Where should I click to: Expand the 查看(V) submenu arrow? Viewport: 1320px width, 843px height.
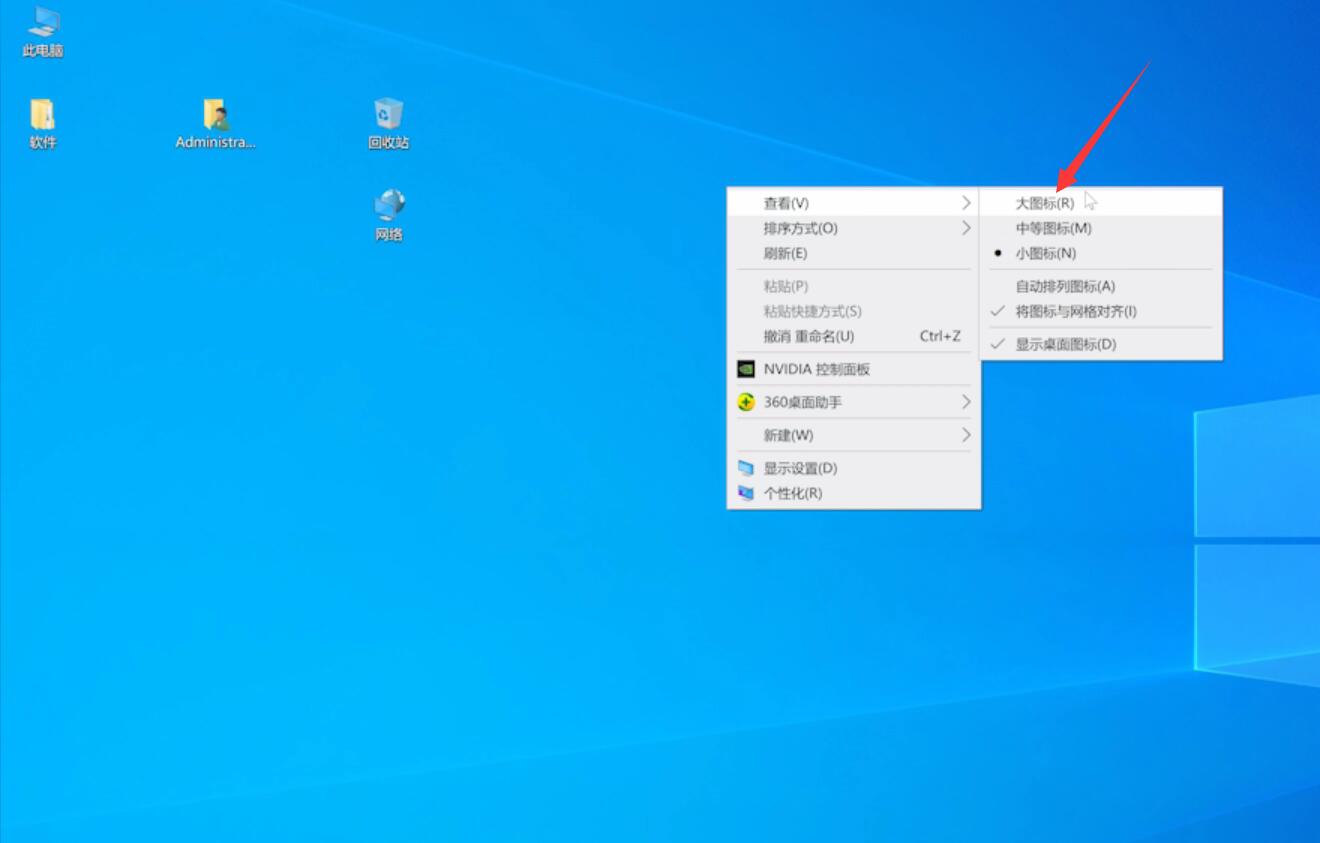(x=966, y=203)
